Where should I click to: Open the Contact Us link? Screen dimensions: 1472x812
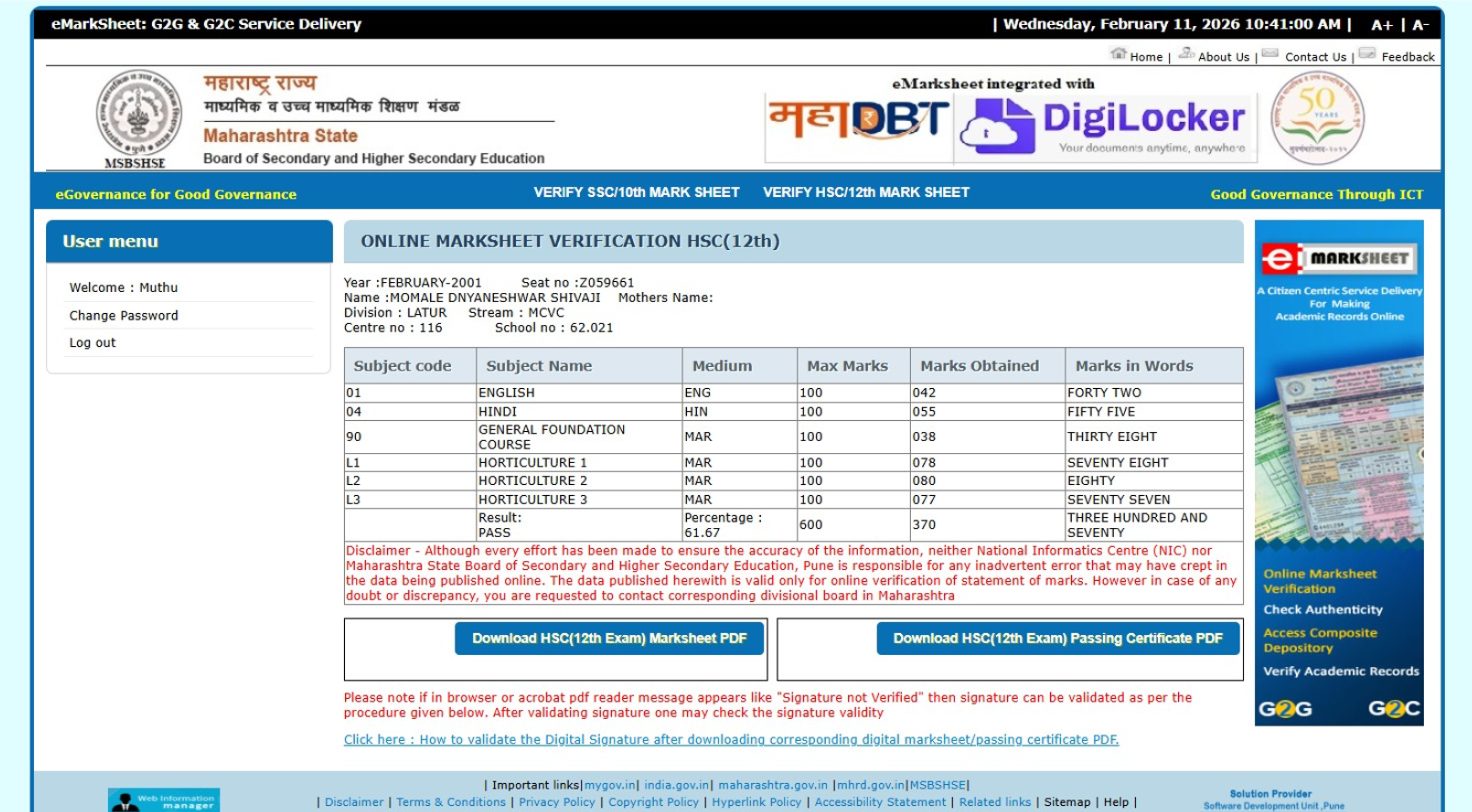point(1315,57)
